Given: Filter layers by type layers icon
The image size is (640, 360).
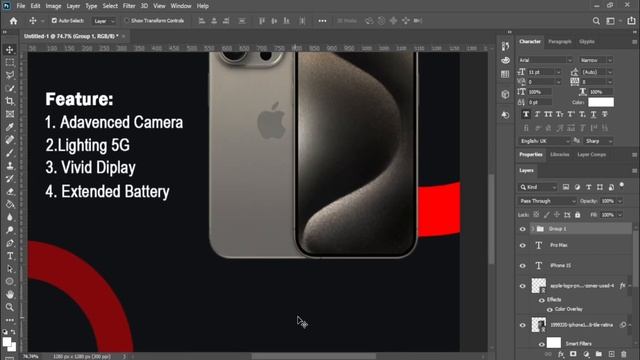Looking at the screenshot, I should 589,187.
